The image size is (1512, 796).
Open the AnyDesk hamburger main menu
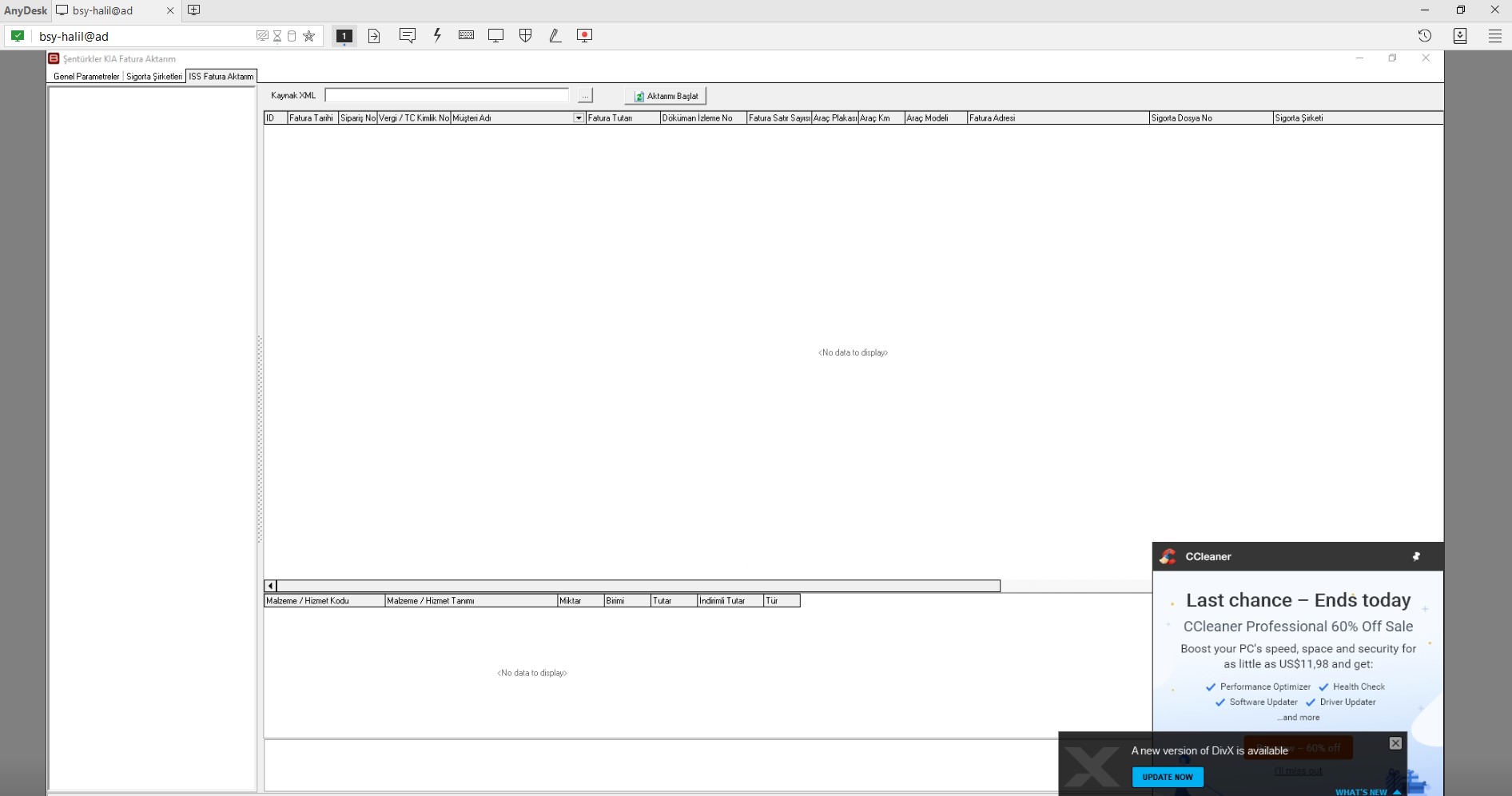click(1494, 35)
